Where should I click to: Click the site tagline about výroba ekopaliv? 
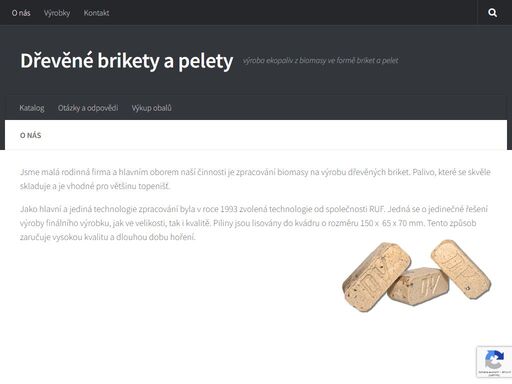(x=320, y=61)
